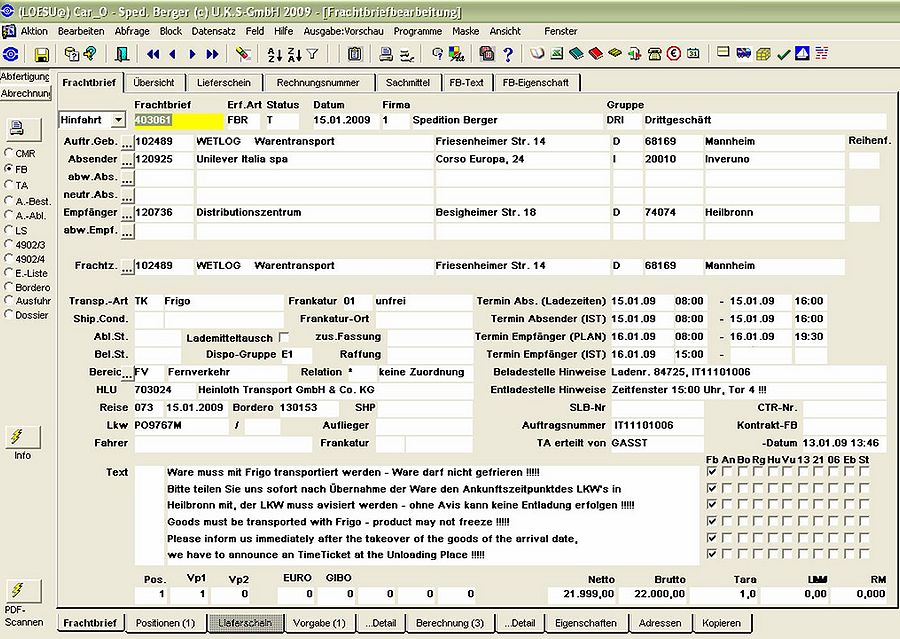Open help with the blue question mark
Viewport: 900px width, 639px height.
pyautogui.click(x=508, y=55)
